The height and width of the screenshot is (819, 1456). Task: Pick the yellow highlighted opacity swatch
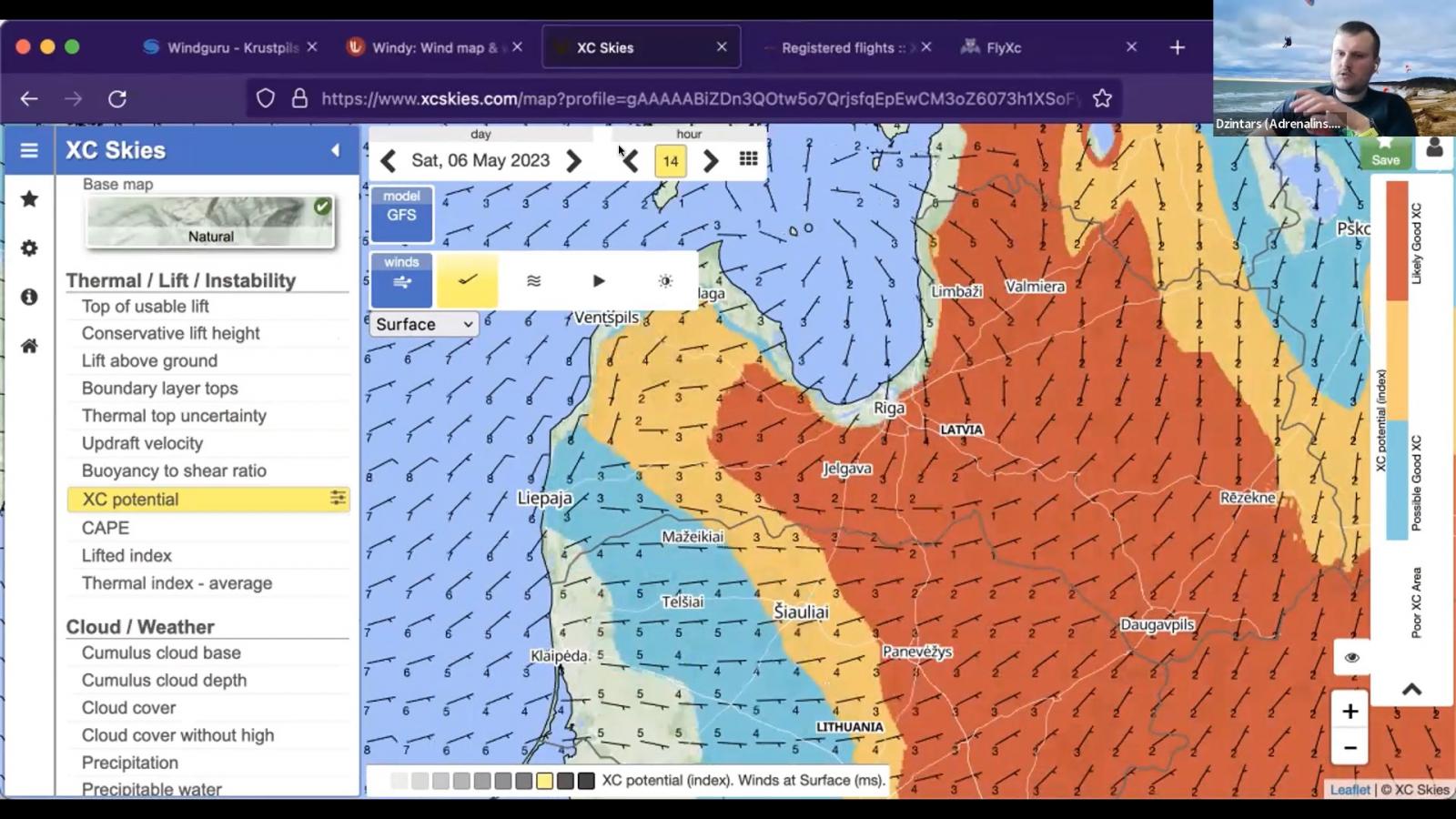(544, 781)
